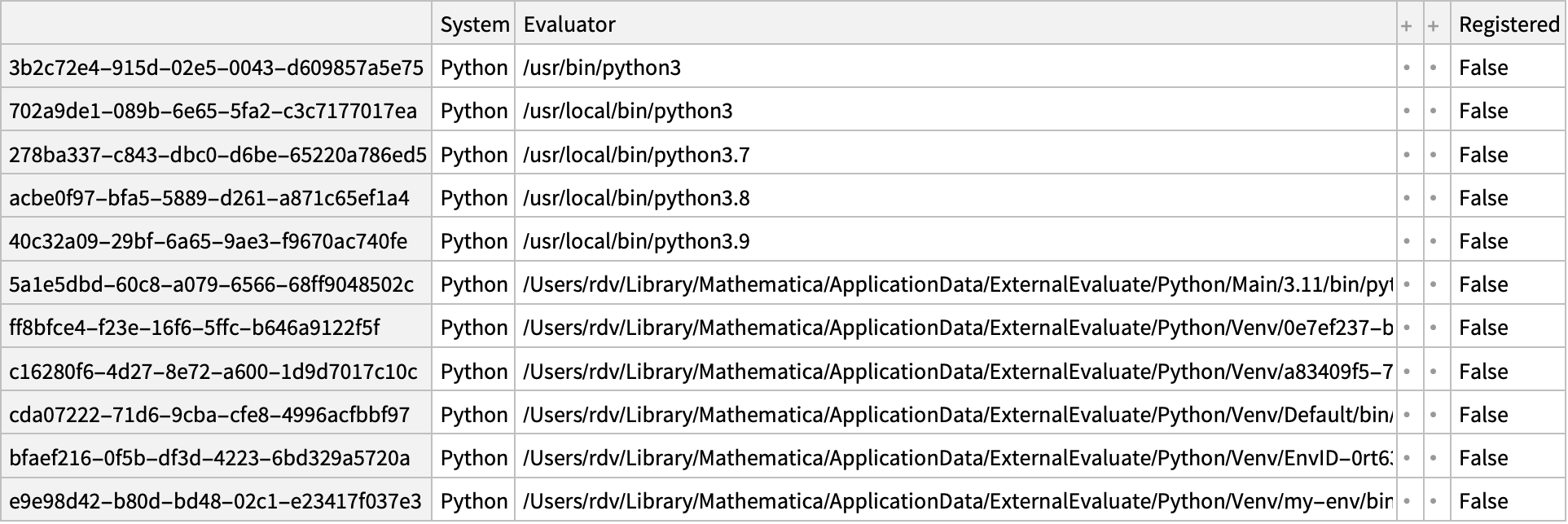This screenshot has height=524, width=1568.
Task: Click Python in the acbe0f97 row
Action: click(474, 198)
